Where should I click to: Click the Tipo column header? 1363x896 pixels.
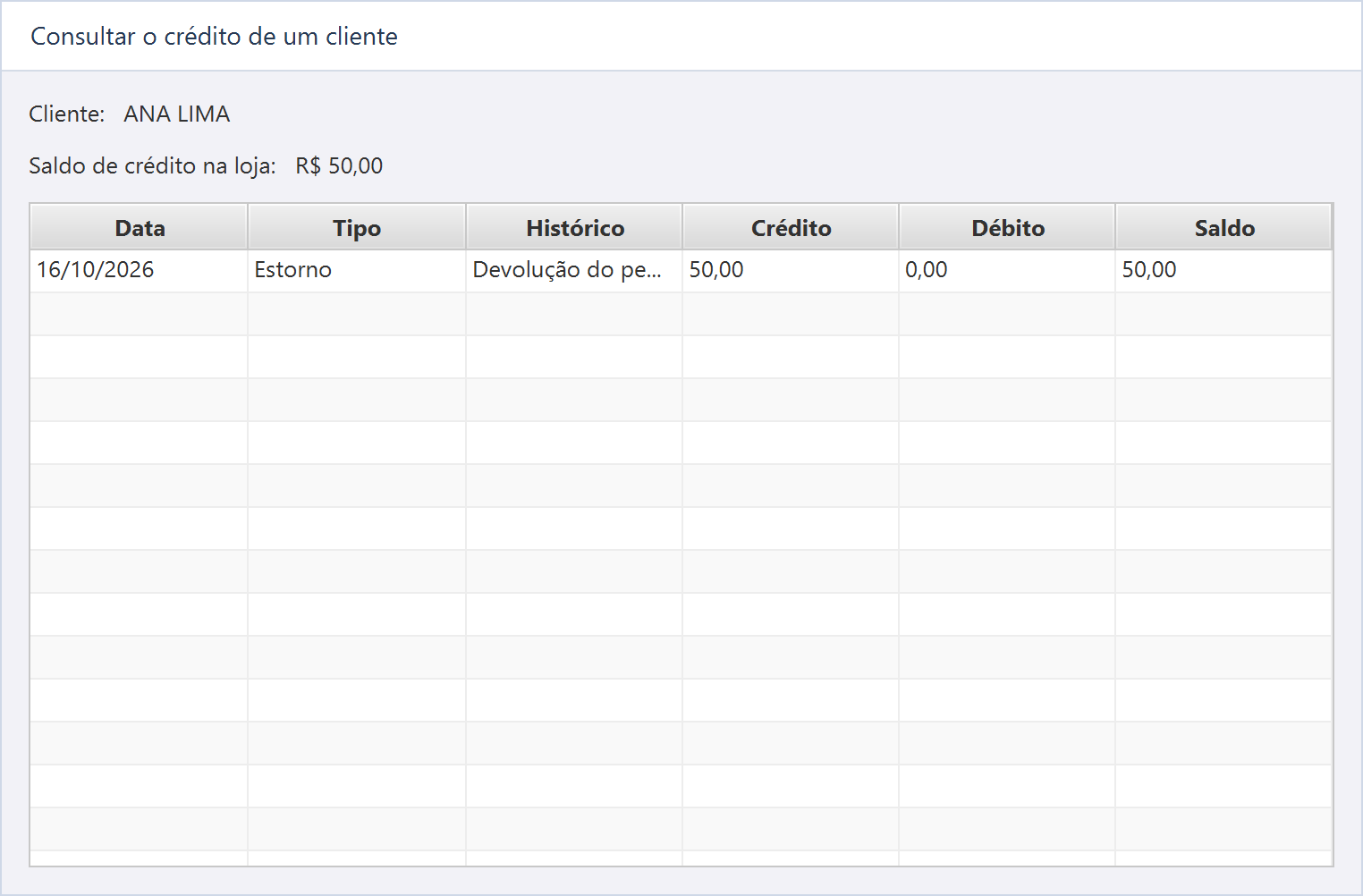click(357, 228)
